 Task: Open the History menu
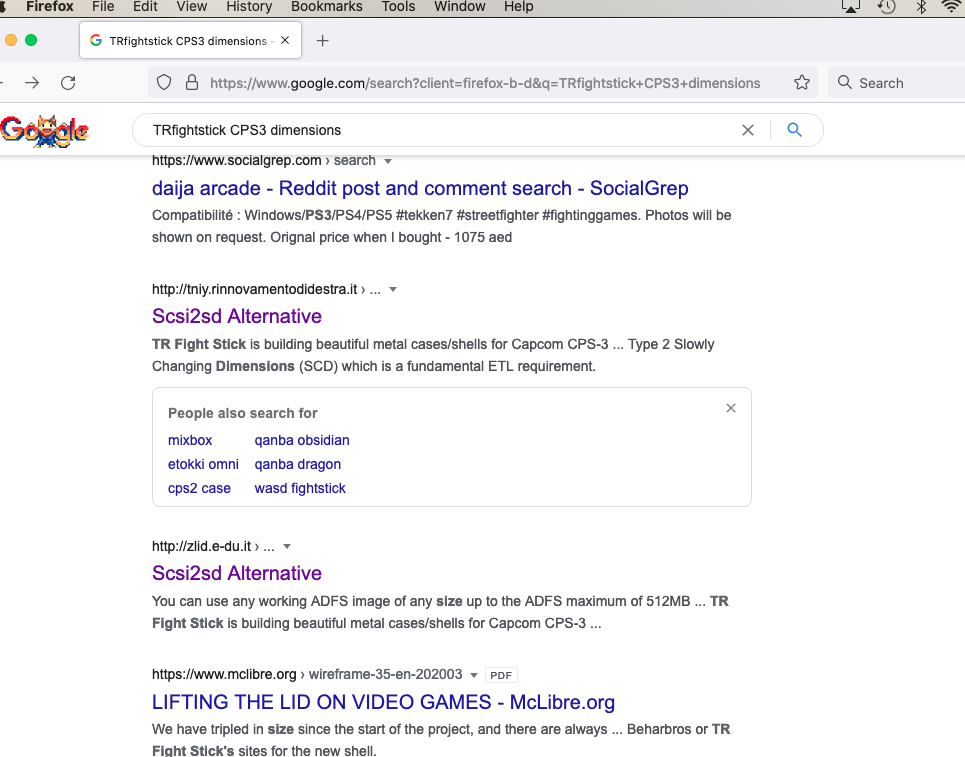point(249,7)
